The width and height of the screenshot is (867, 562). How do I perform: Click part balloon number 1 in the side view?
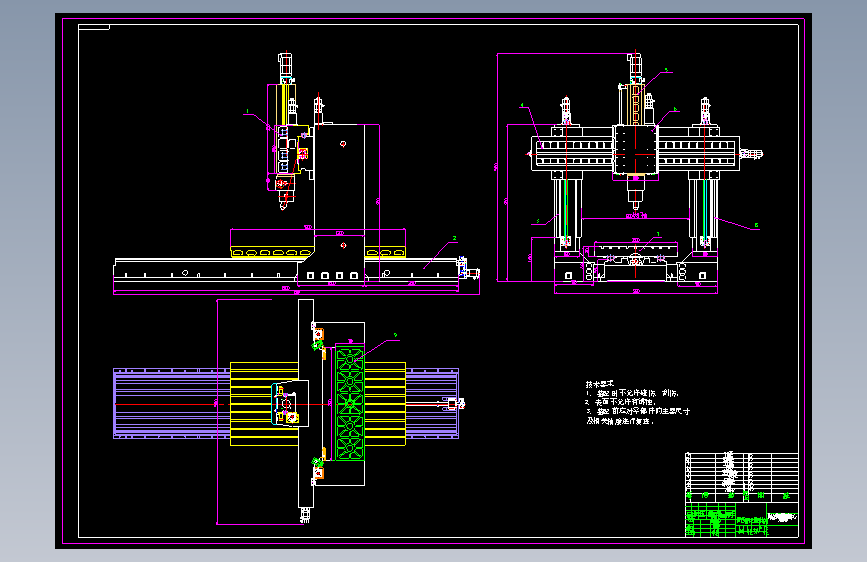pos(247,111)
